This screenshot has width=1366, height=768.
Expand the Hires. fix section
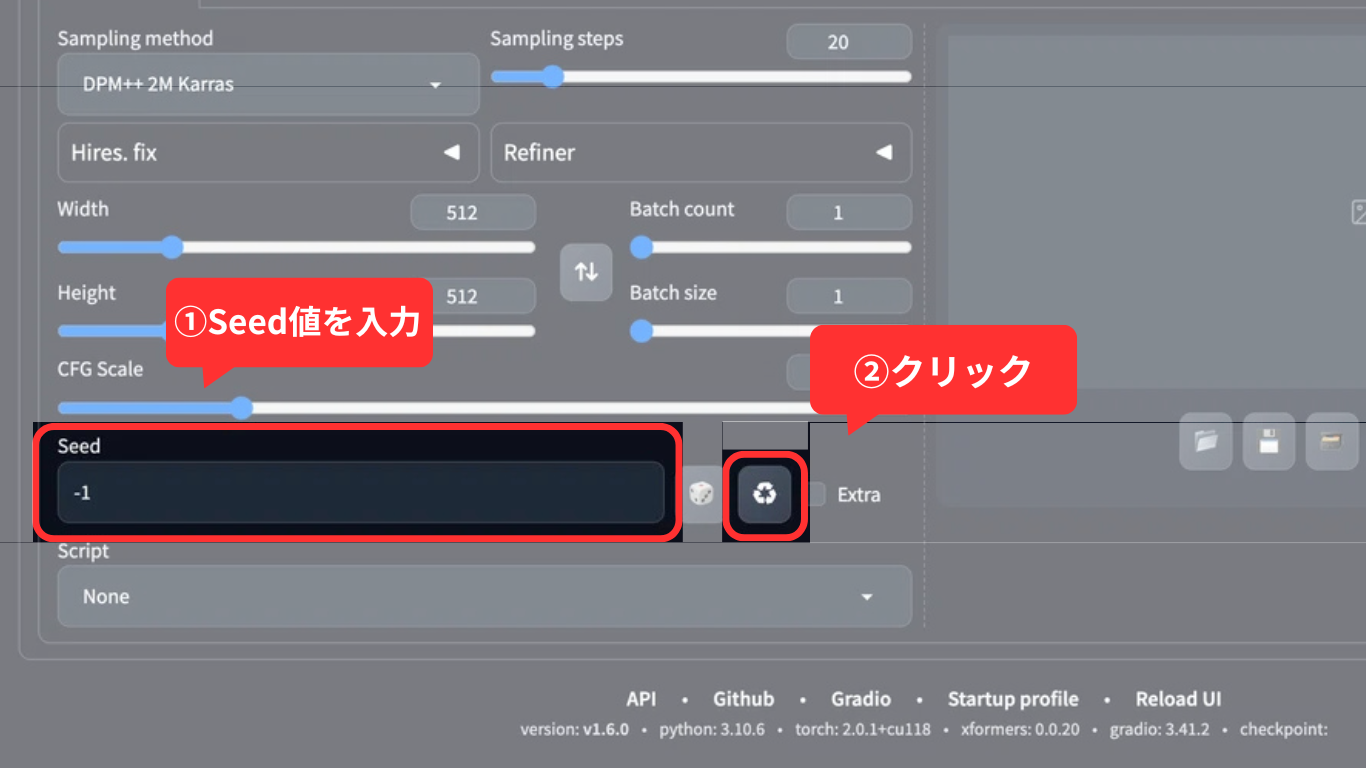tap(267, 152)
